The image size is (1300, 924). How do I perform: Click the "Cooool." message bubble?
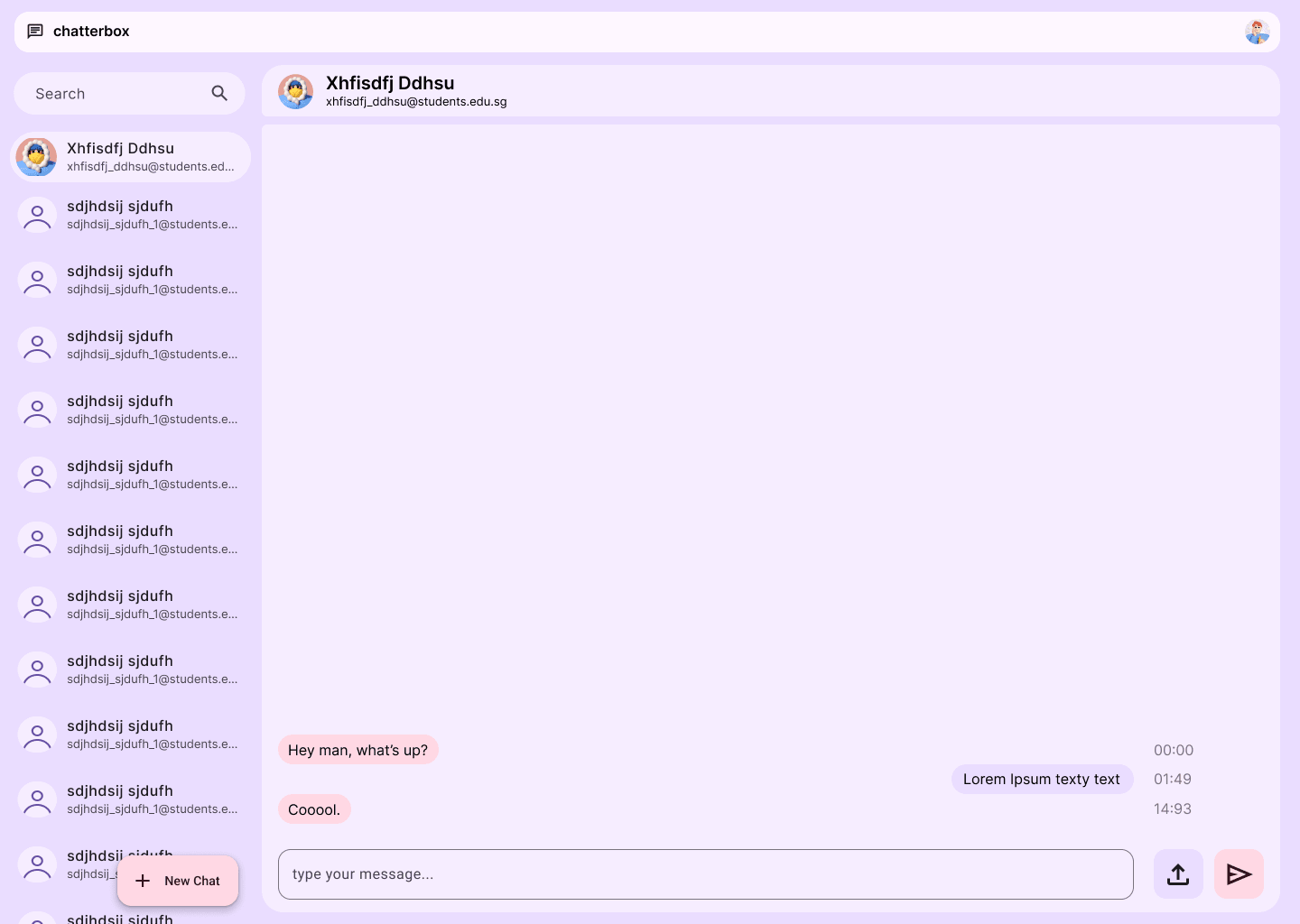click(314, 809)
